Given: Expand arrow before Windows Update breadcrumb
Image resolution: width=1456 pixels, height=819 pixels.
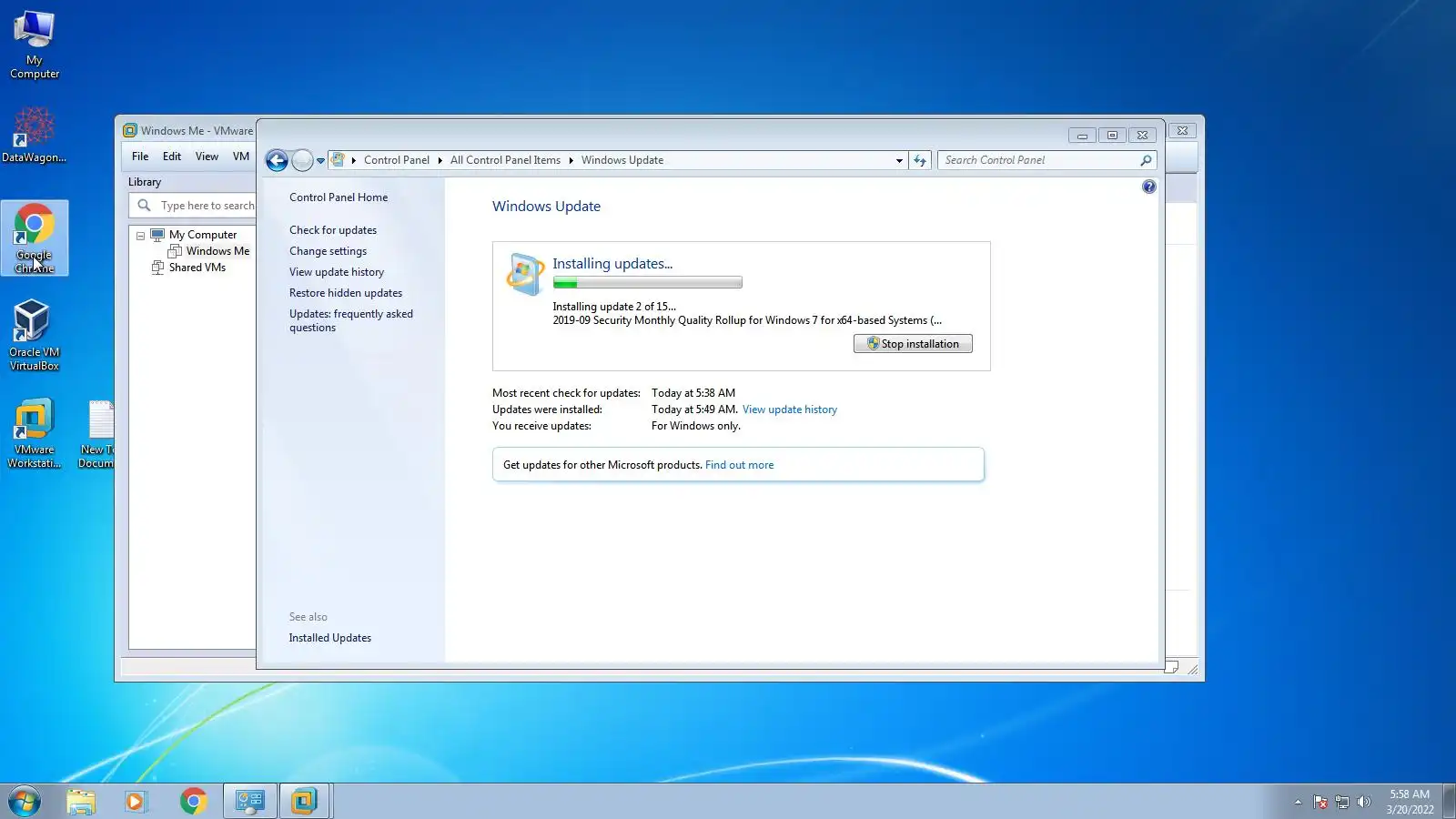Looking at the screenshot, I should [571, 160].
